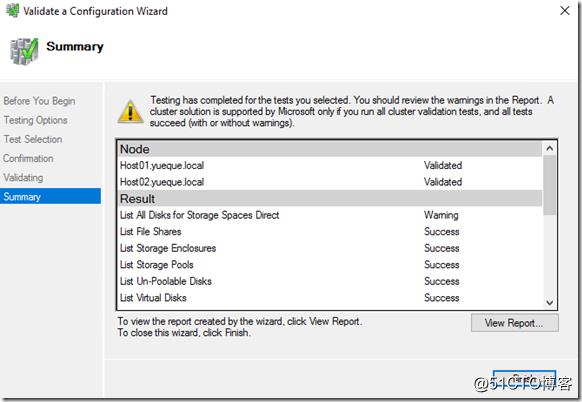582x402 pixels.
Task: Select the Host02.yueque.local node row
Action: click(x=330, y=182)
